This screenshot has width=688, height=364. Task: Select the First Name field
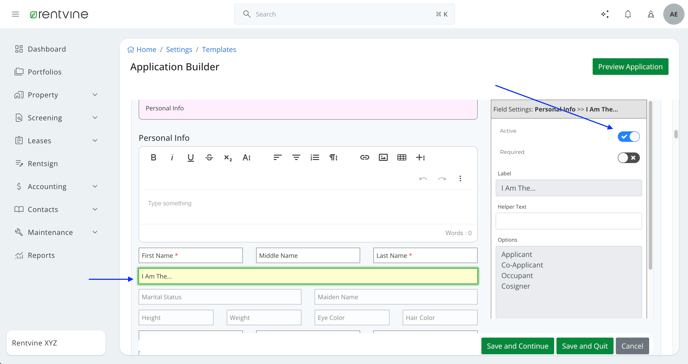click(x=190, y=255)
